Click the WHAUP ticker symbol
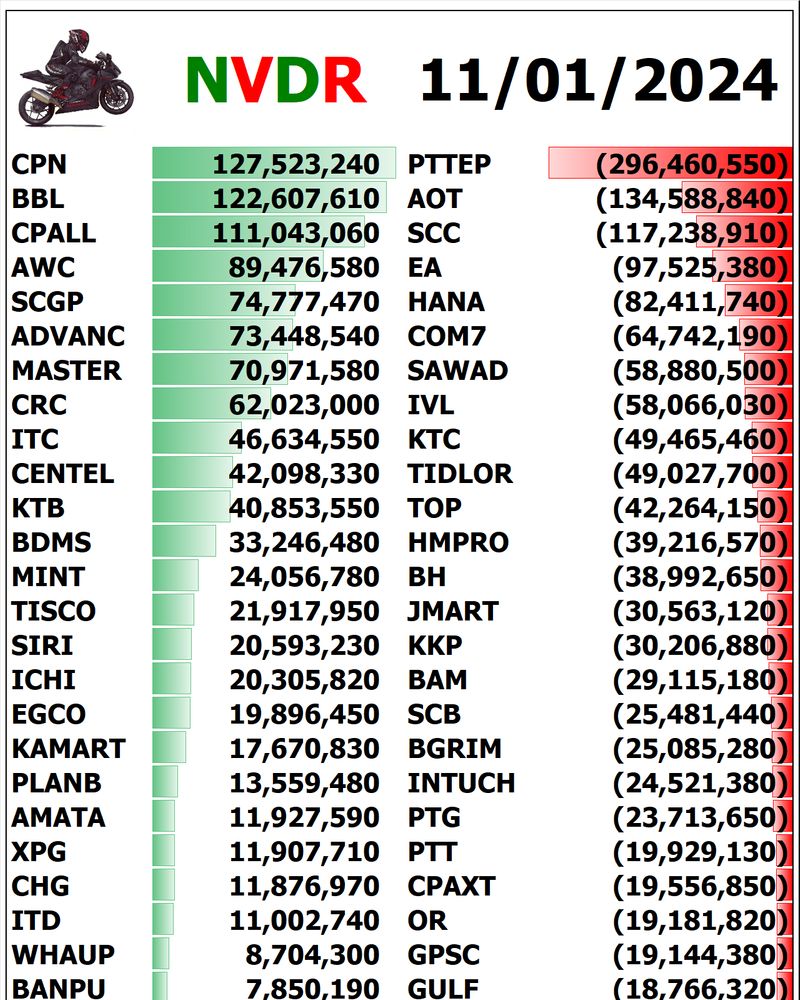This screenshot has width=800, height=1000. click(x=63, y=954)
